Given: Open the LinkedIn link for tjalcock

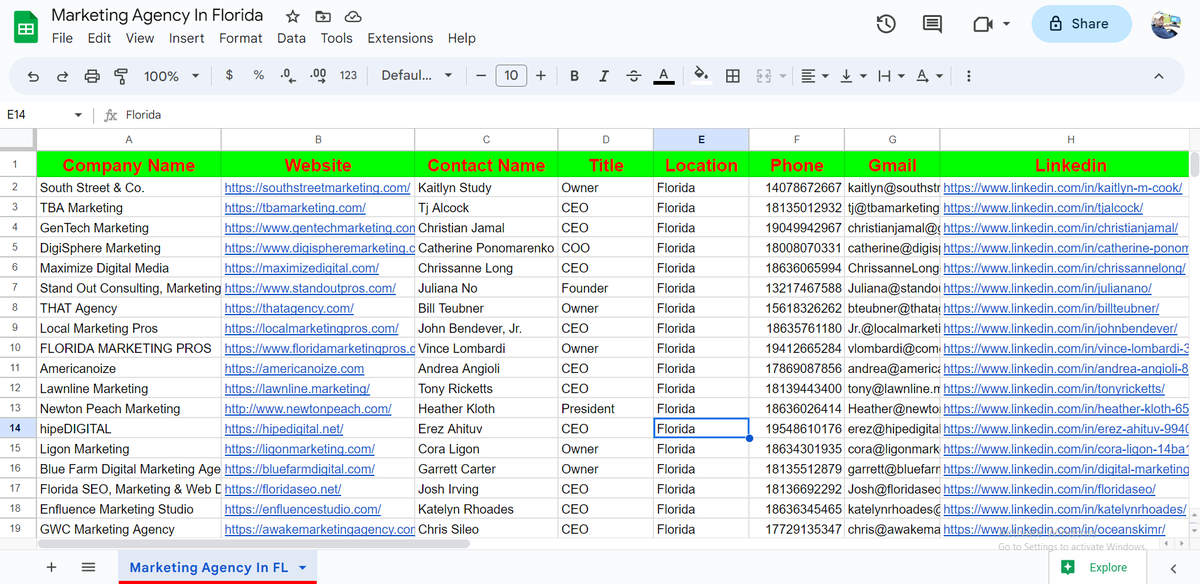Looking at the screenshot, I should tap(1043, 208).
